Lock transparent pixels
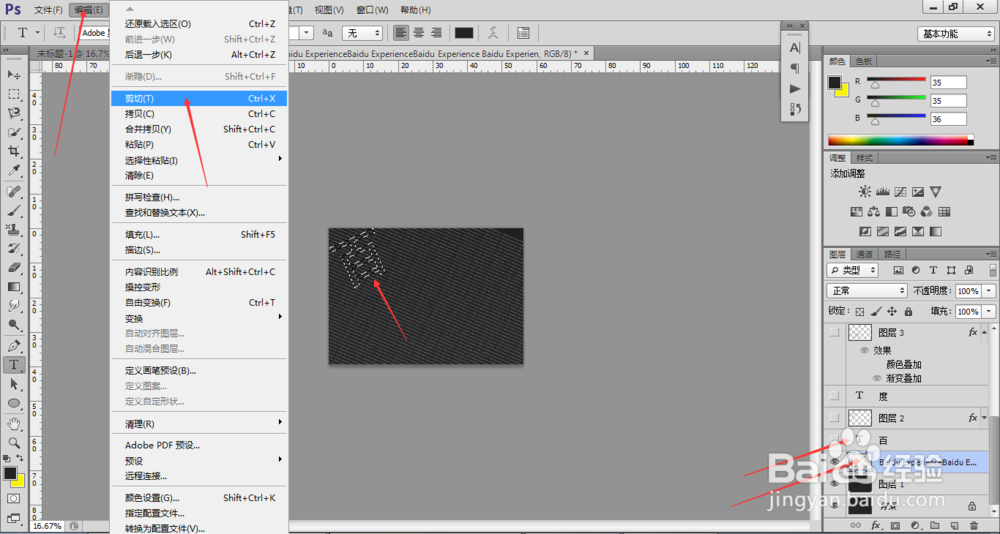Viewport: 1000px width, 534px height. 860,311
